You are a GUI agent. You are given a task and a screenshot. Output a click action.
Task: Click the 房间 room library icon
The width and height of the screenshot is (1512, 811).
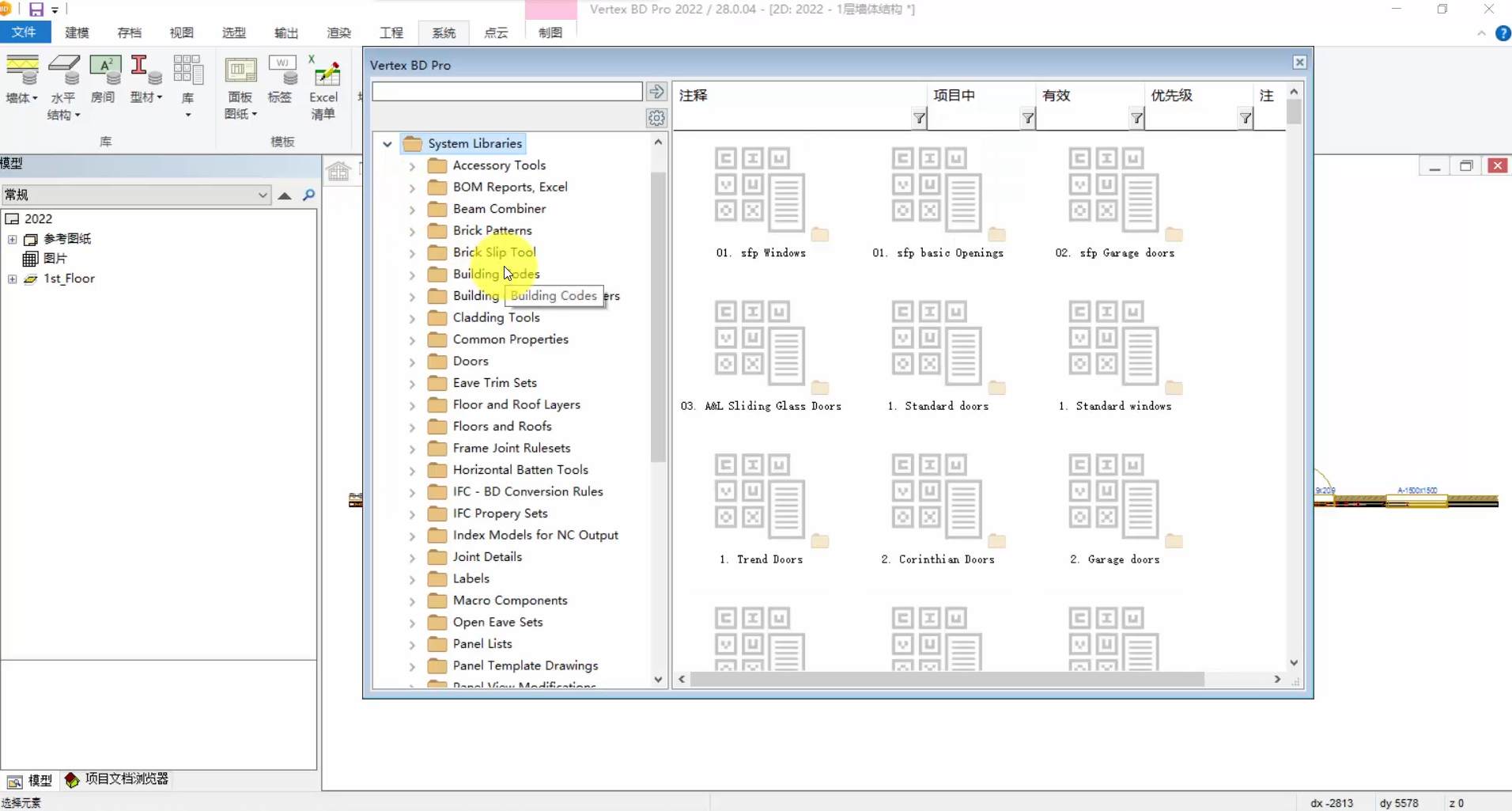tap(104, 80)
